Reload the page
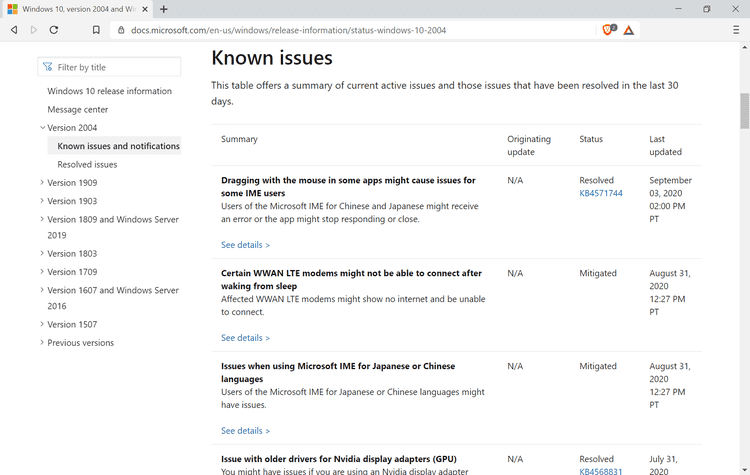Image resolution: width=750 pixels, height=475 pixels. [54, 30]
